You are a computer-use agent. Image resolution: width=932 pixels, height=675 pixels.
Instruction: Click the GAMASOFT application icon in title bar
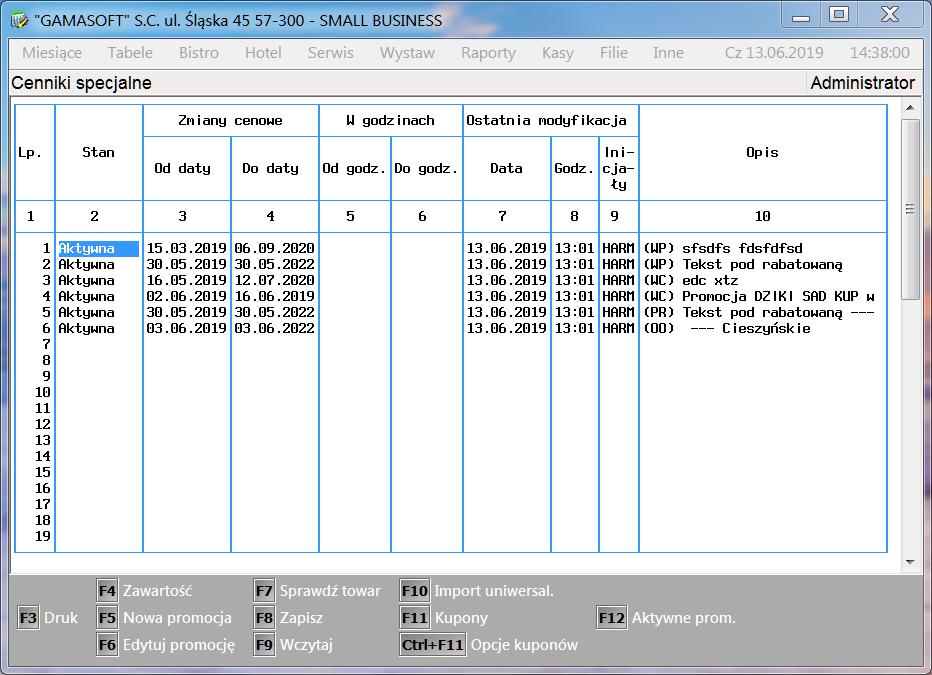pos(20,20)
